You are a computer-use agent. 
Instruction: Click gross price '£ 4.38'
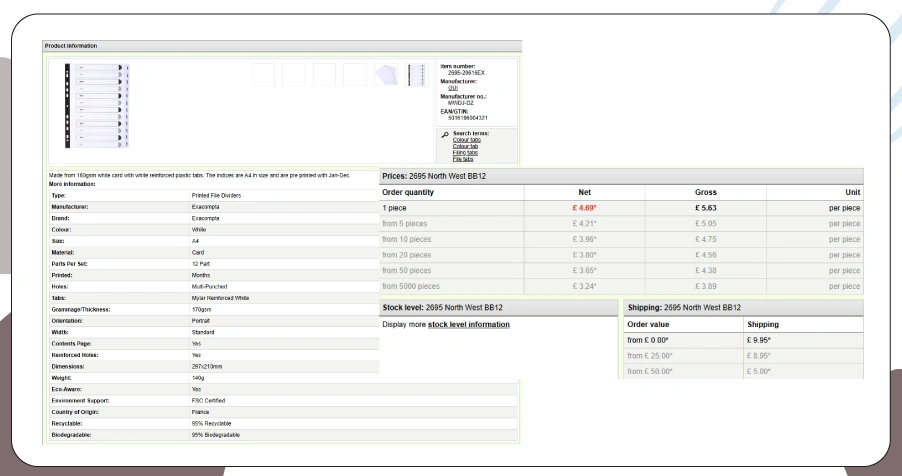706,271
